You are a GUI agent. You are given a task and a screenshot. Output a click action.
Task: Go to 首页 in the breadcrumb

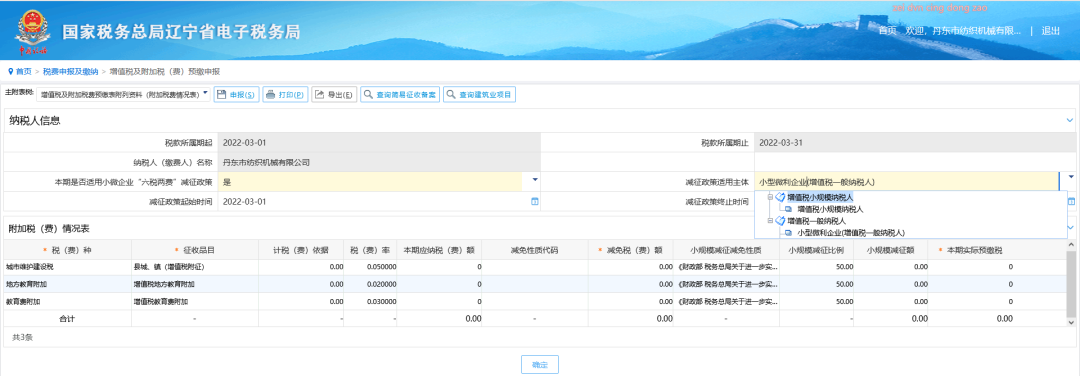coord(23,72)
